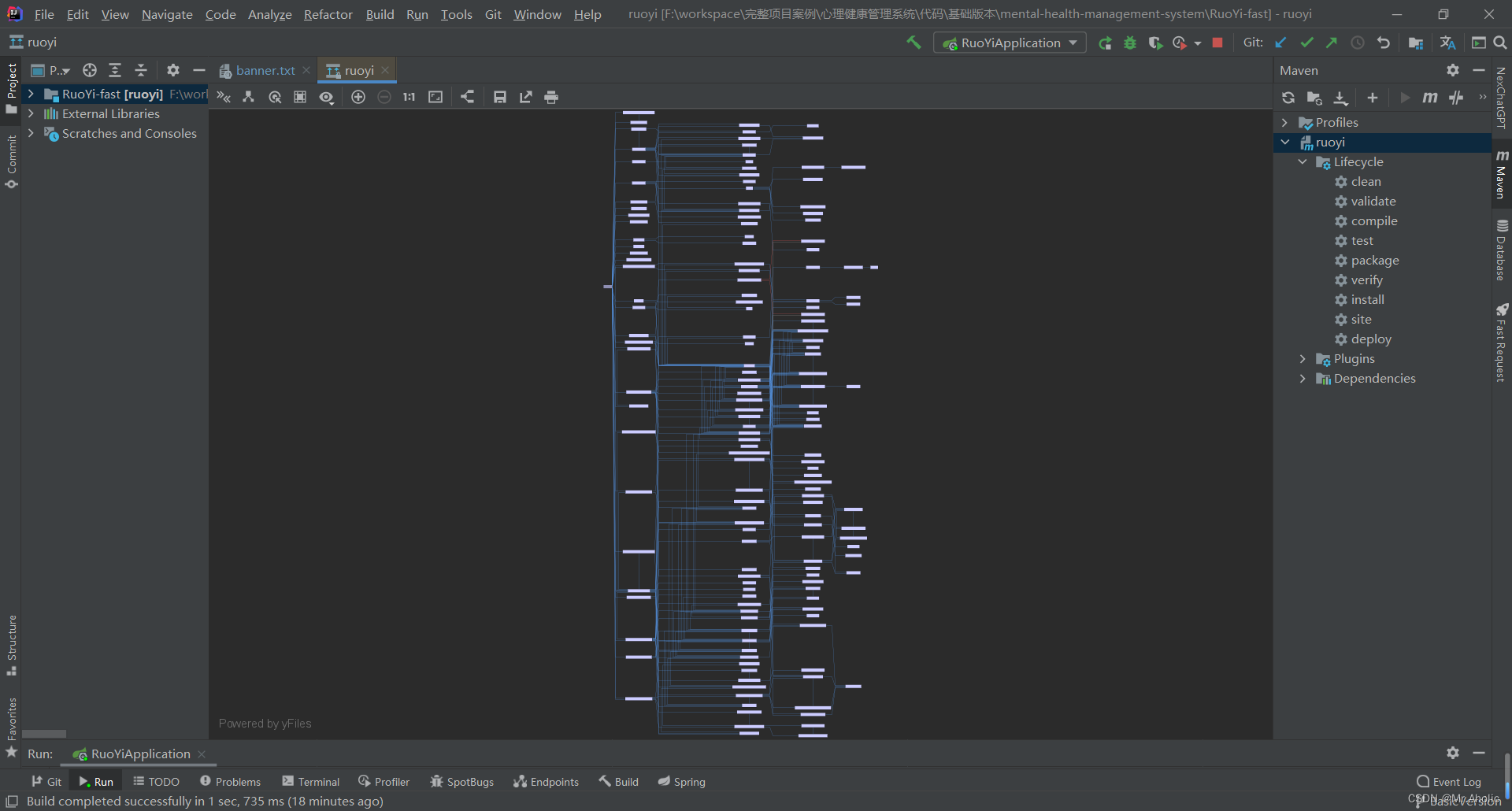Open the Navigate menu
The image size is (1512, 811).
tap(167, 14)
